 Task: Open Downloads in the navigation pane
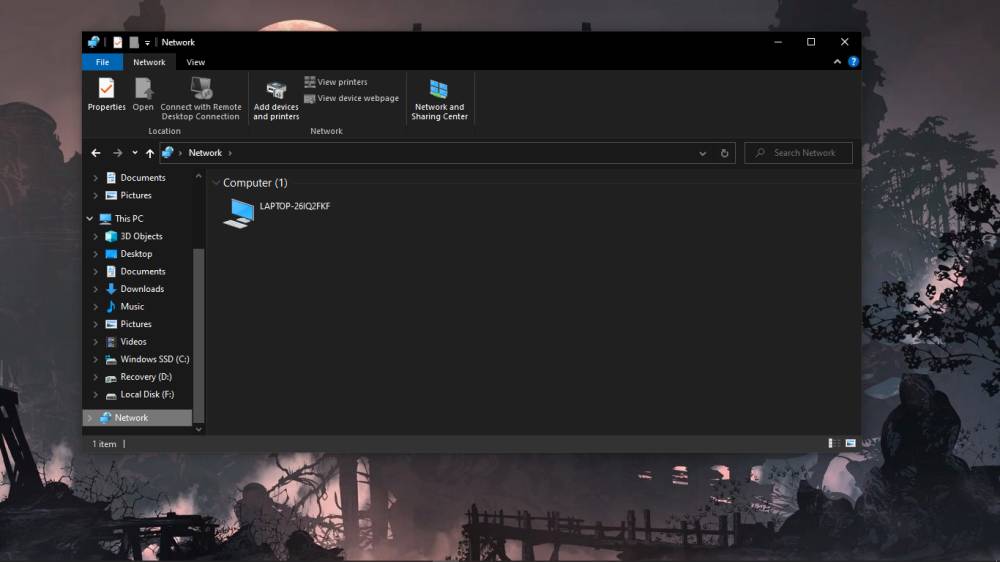click(x=142, y=289)
